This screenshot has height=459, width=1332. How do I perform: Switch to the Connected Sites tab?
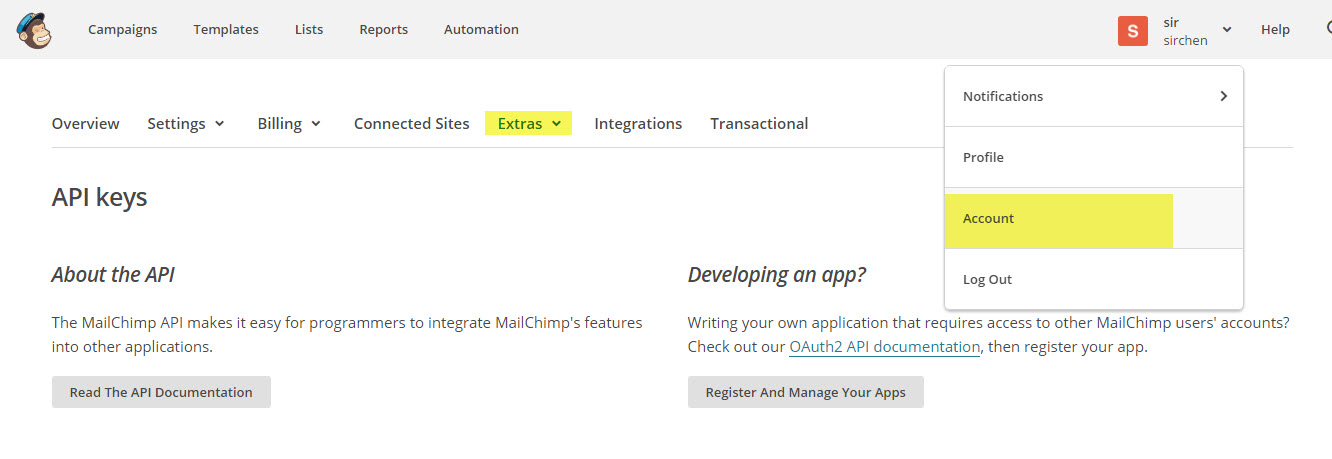[411, 124]
